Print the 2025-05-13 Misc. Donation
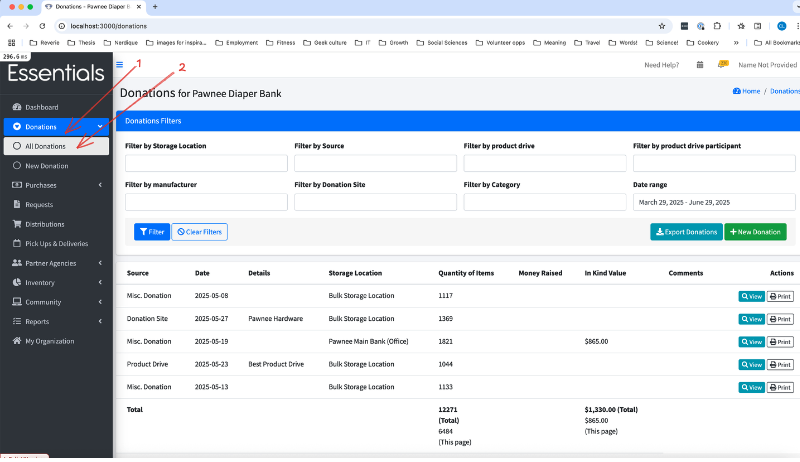Image resolution: width=800 pixels, height=462 pixels. coord(780,388)
